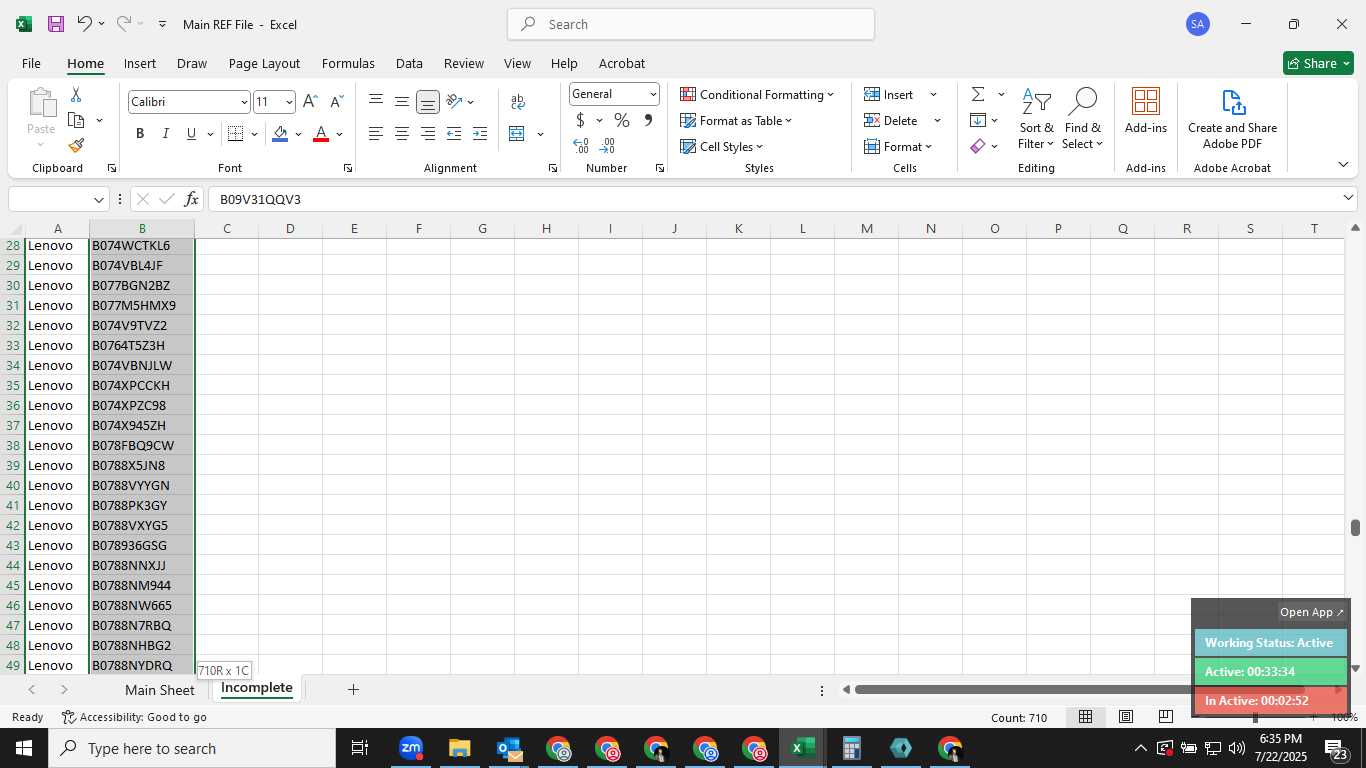
Task: Click the Copy icon in Clipboard group
Action: tap(76, 120)
